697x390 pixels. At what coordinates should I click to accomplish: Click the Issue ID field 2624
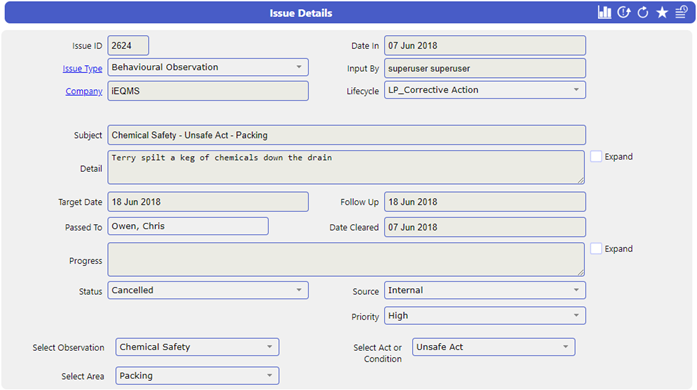[x=128, y=46]
